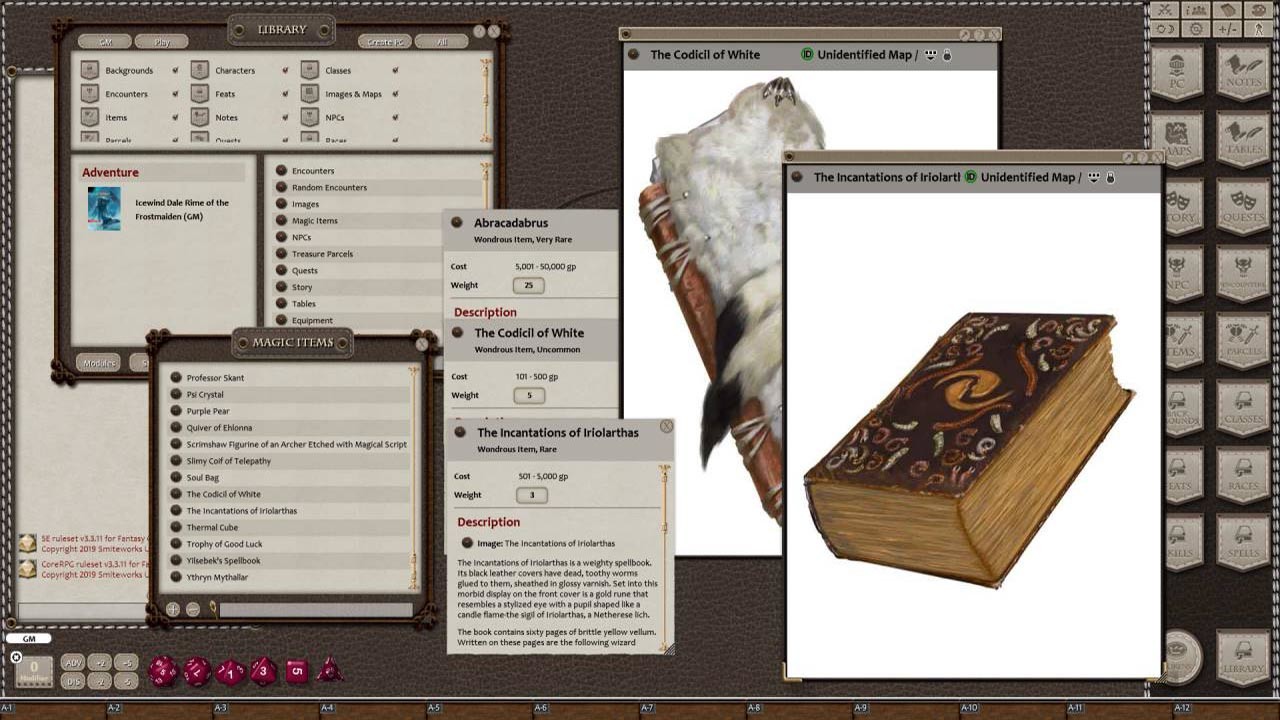Click the eye icon on the Unidentified Map header
1280x720 pixels.
coord(930,55)
